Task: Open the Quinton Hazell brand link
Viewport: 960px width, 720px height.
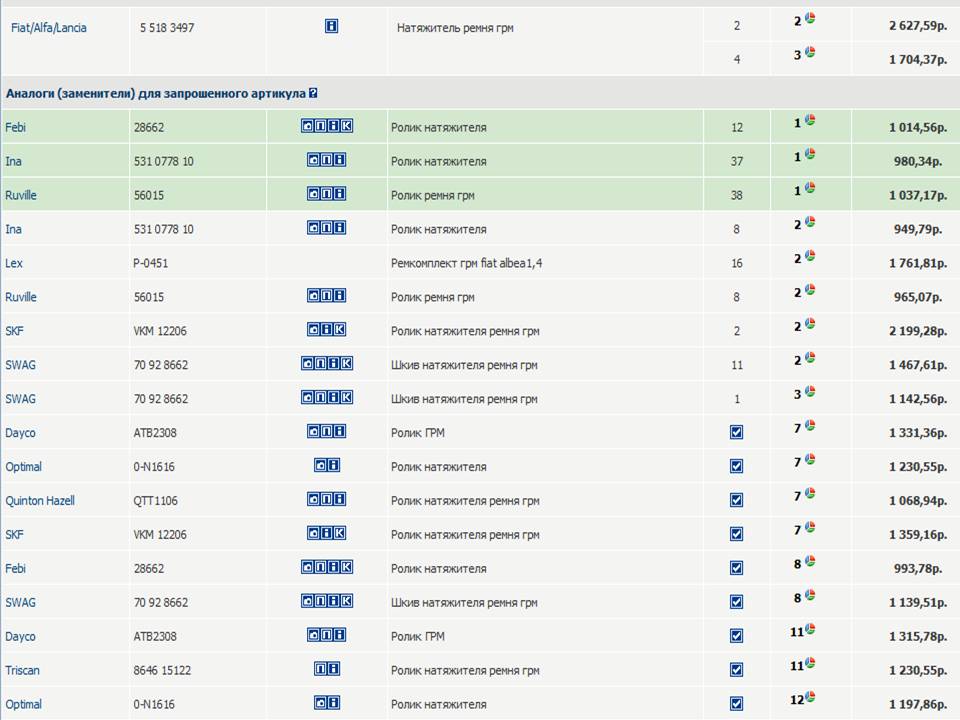Action: 40,500
